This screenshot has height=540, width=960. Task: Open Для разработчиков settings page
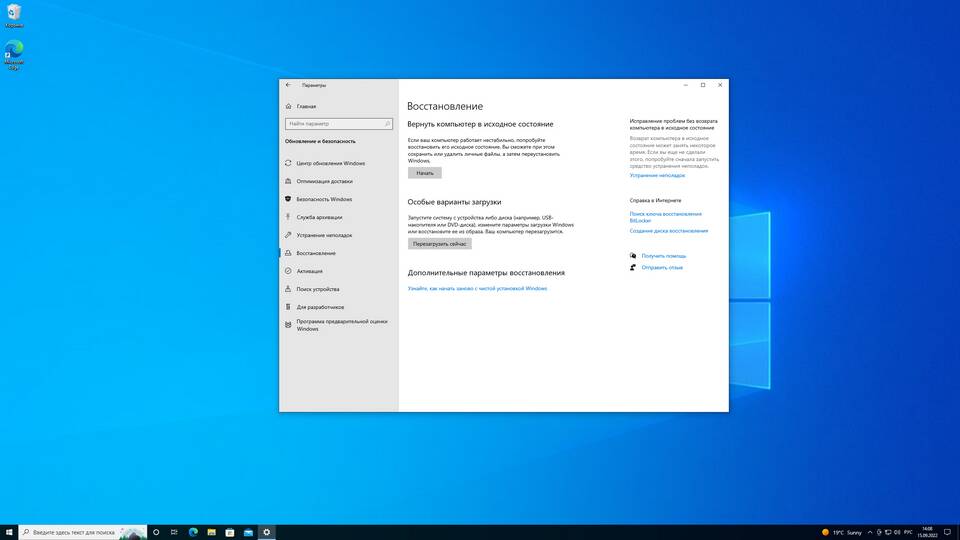(x=320, y=307)
